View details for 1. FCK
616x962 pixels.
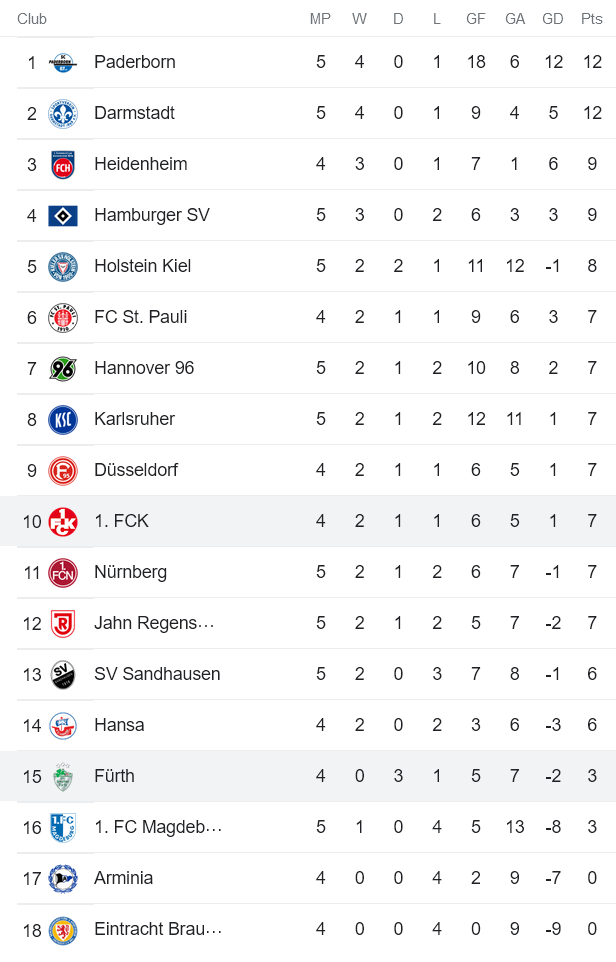pyautogui.click(x=118, y=520)
